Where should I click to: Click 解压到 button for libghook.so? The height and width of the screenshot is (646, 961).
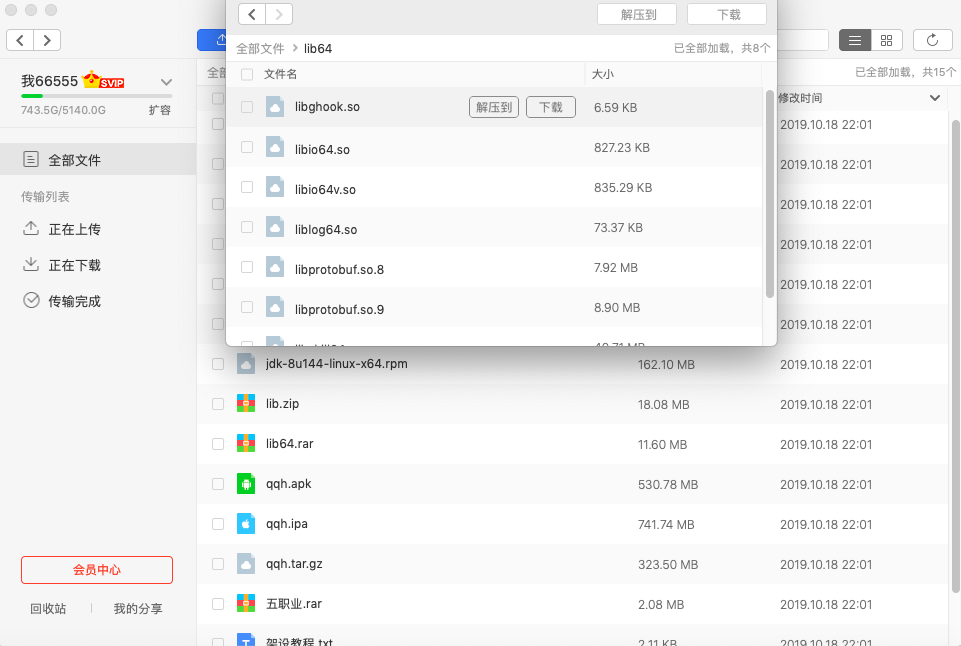pyautogui.click(x=494, y=108)
